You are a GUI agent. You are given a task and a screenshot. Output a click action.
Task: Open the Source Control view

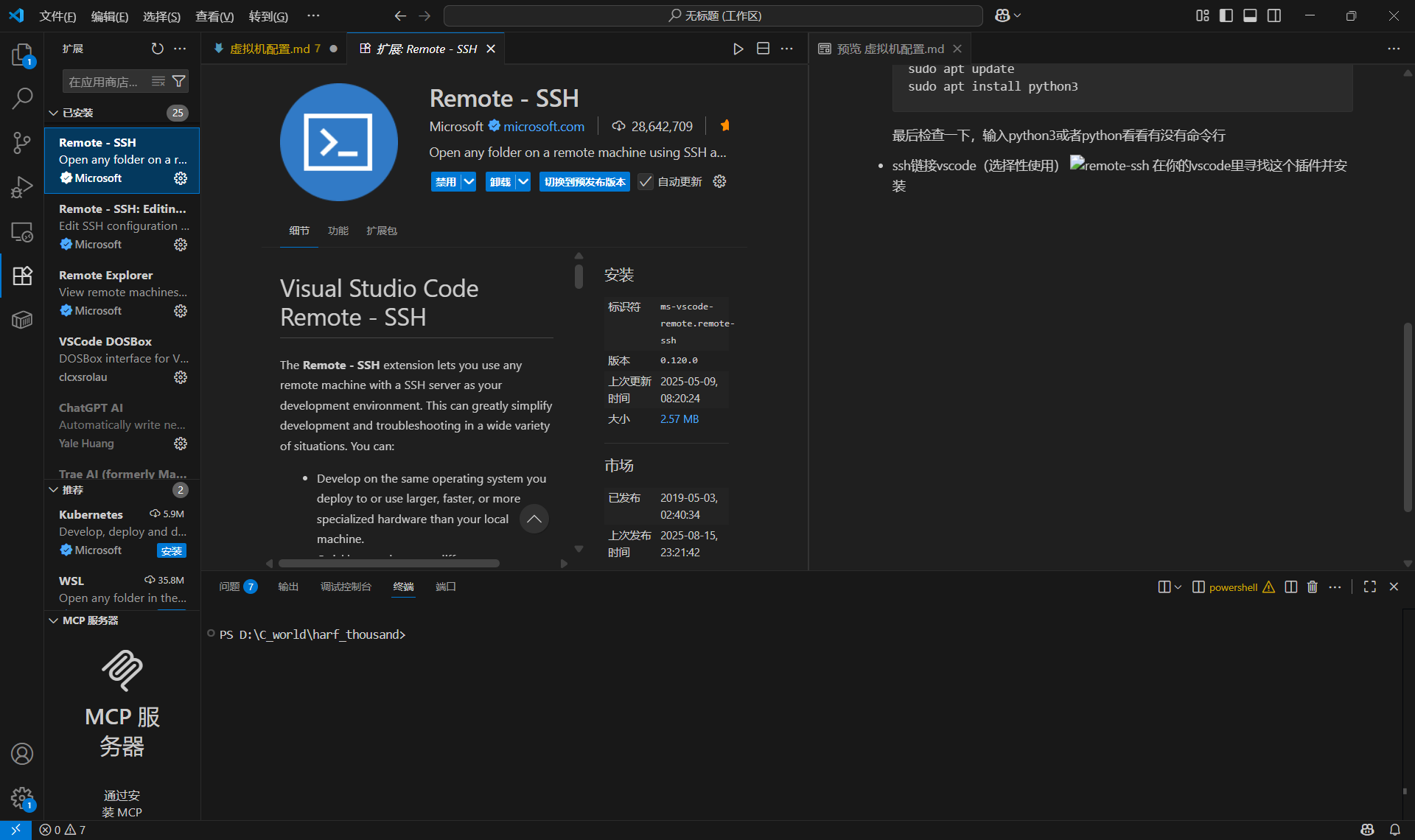[x=22, y=142]
